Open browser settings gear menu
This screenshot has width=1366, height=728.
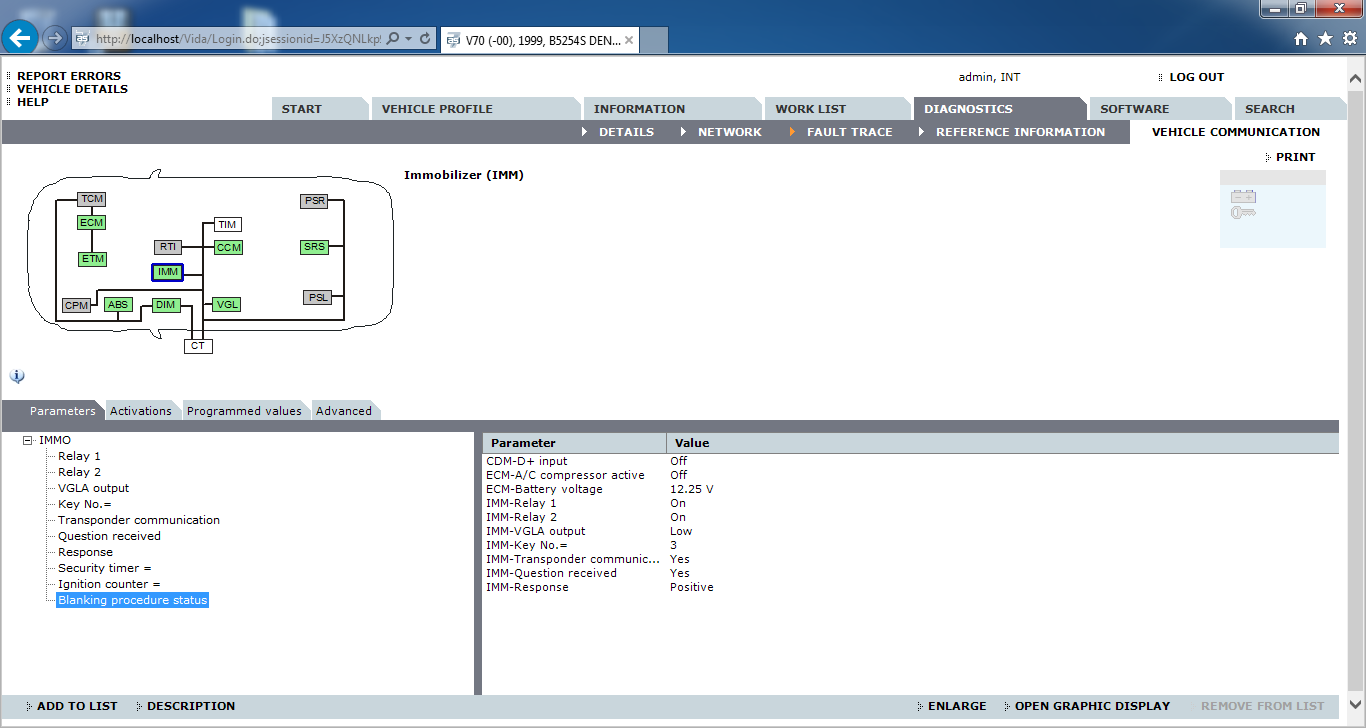1349,39
